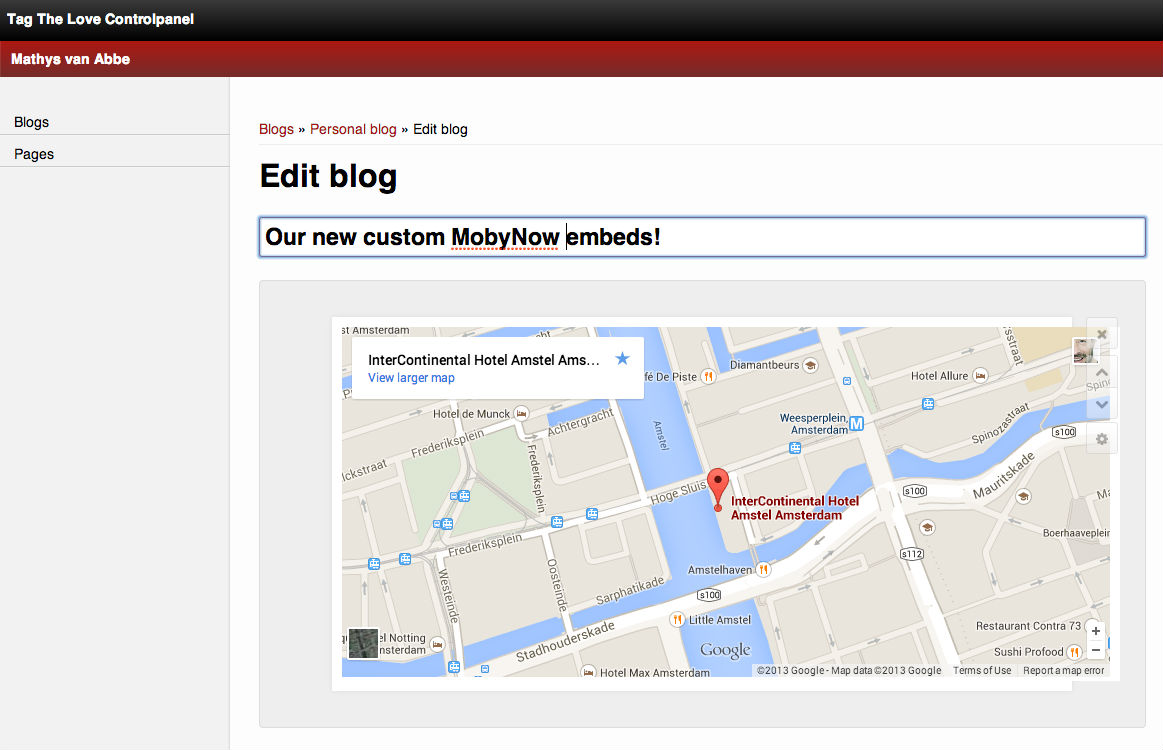This screenshot has height=750, width=1163.
Task: Click into the blog title field
Action: tap(700, 237)
